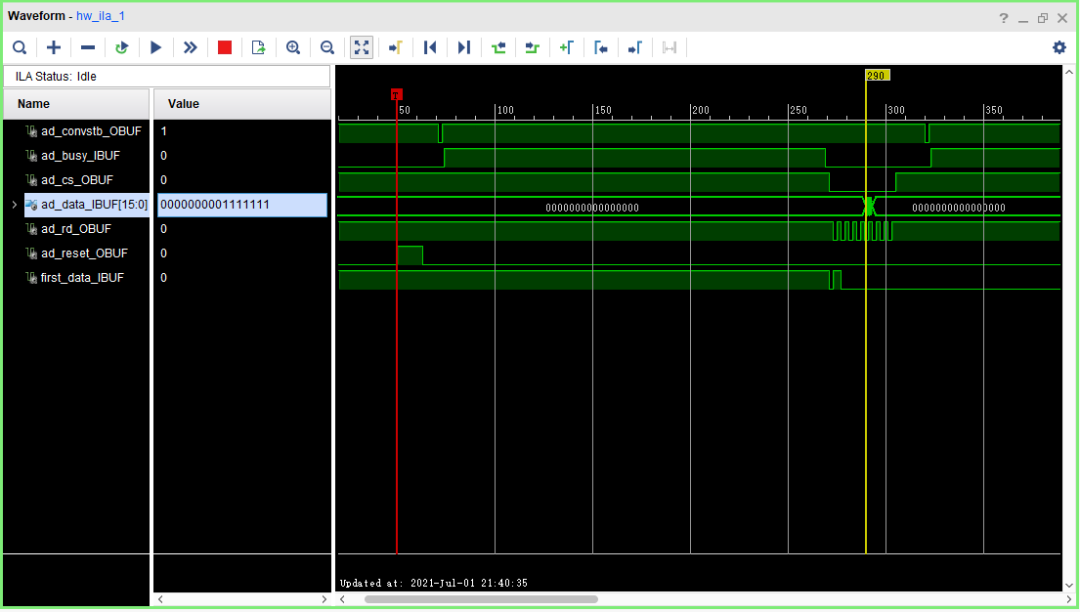Click the value 0 of ad_busy_IBUF

click(164, 156)
